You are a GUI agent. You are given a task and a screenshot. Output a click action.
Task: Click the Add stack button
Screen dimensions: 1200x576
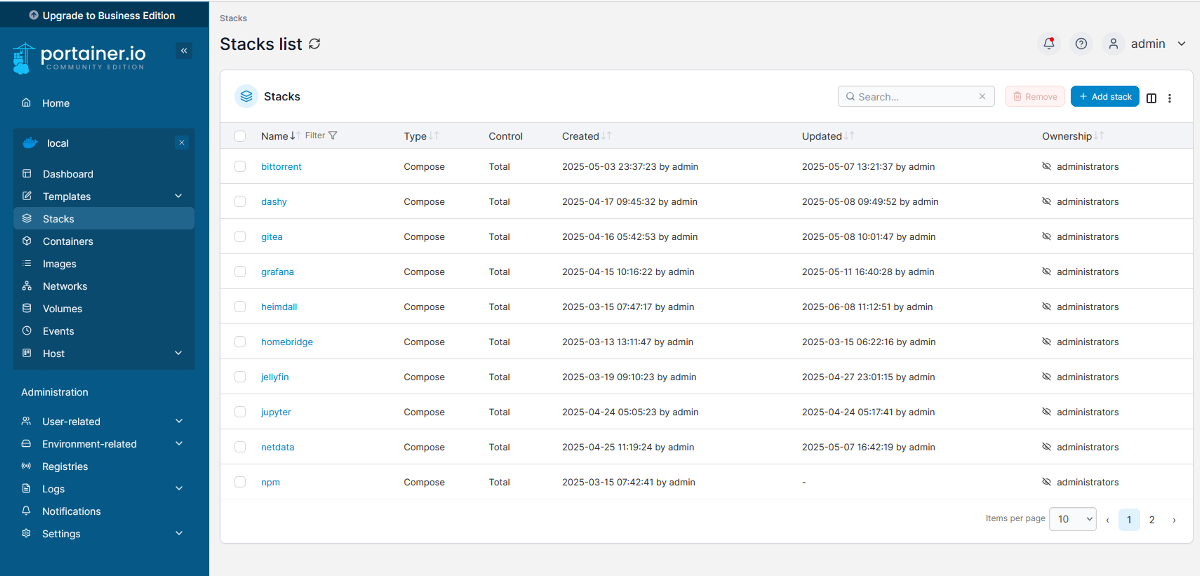tap(1105, 97)
